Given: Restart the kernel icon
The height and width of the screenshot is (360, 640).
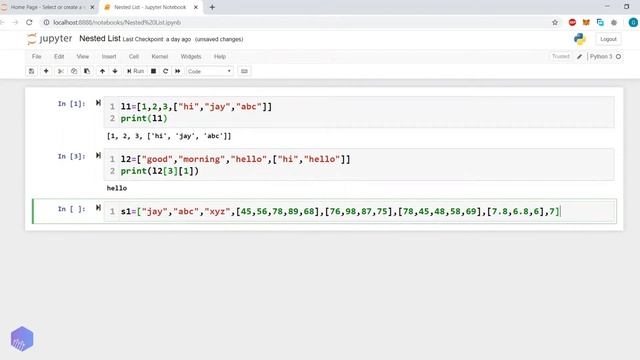Looking at the screenshot, I should [165, 71].
